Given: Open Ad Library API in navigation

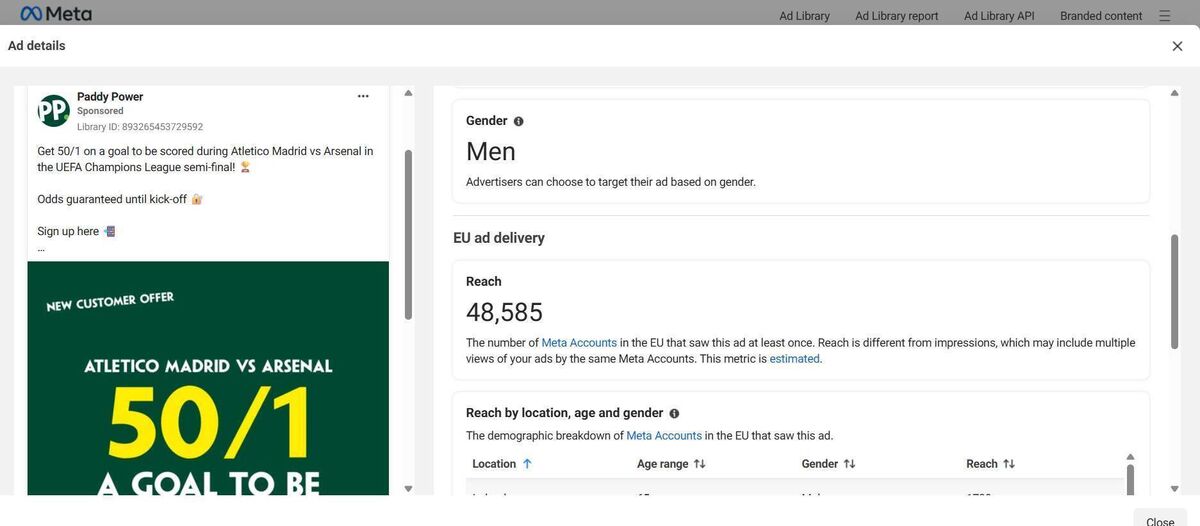Looking at the screenshot, I should point(999,16).
